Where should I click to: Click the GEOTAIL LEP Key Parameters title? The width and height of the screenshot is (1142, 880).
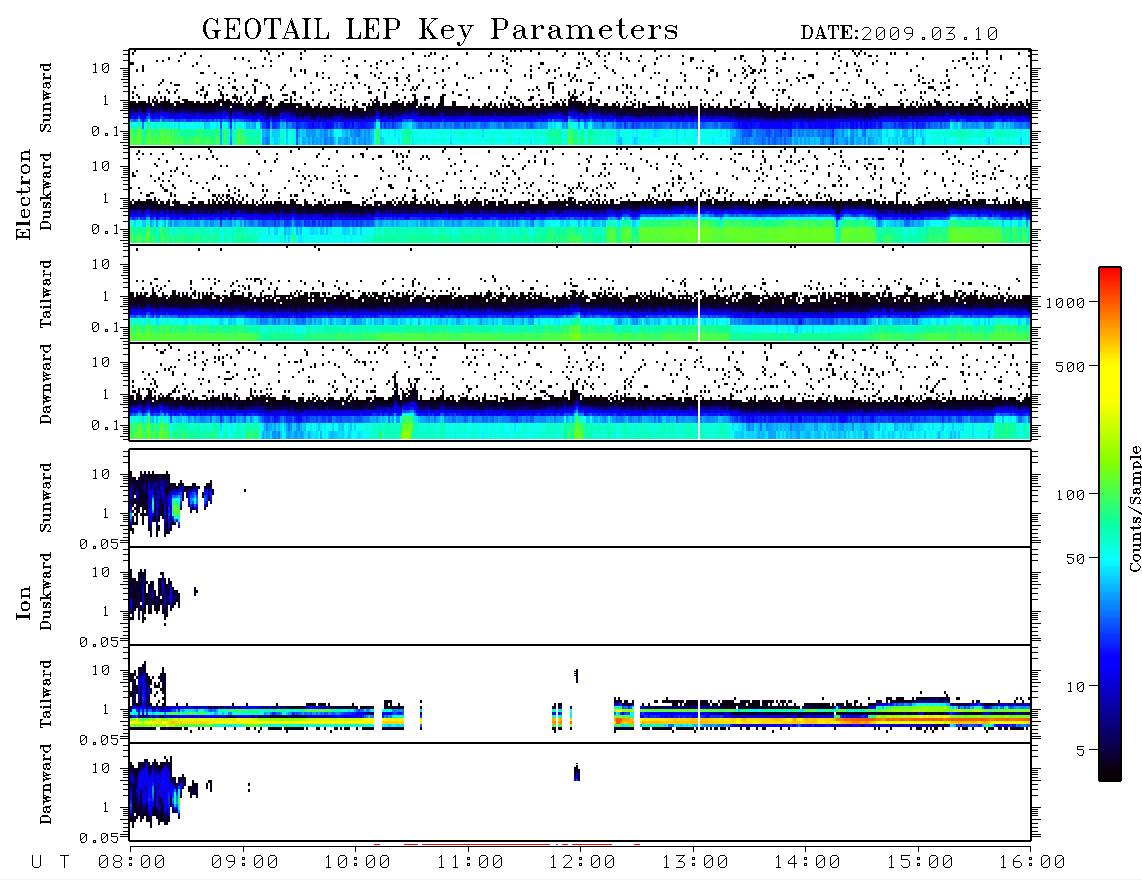pos(440,30)
